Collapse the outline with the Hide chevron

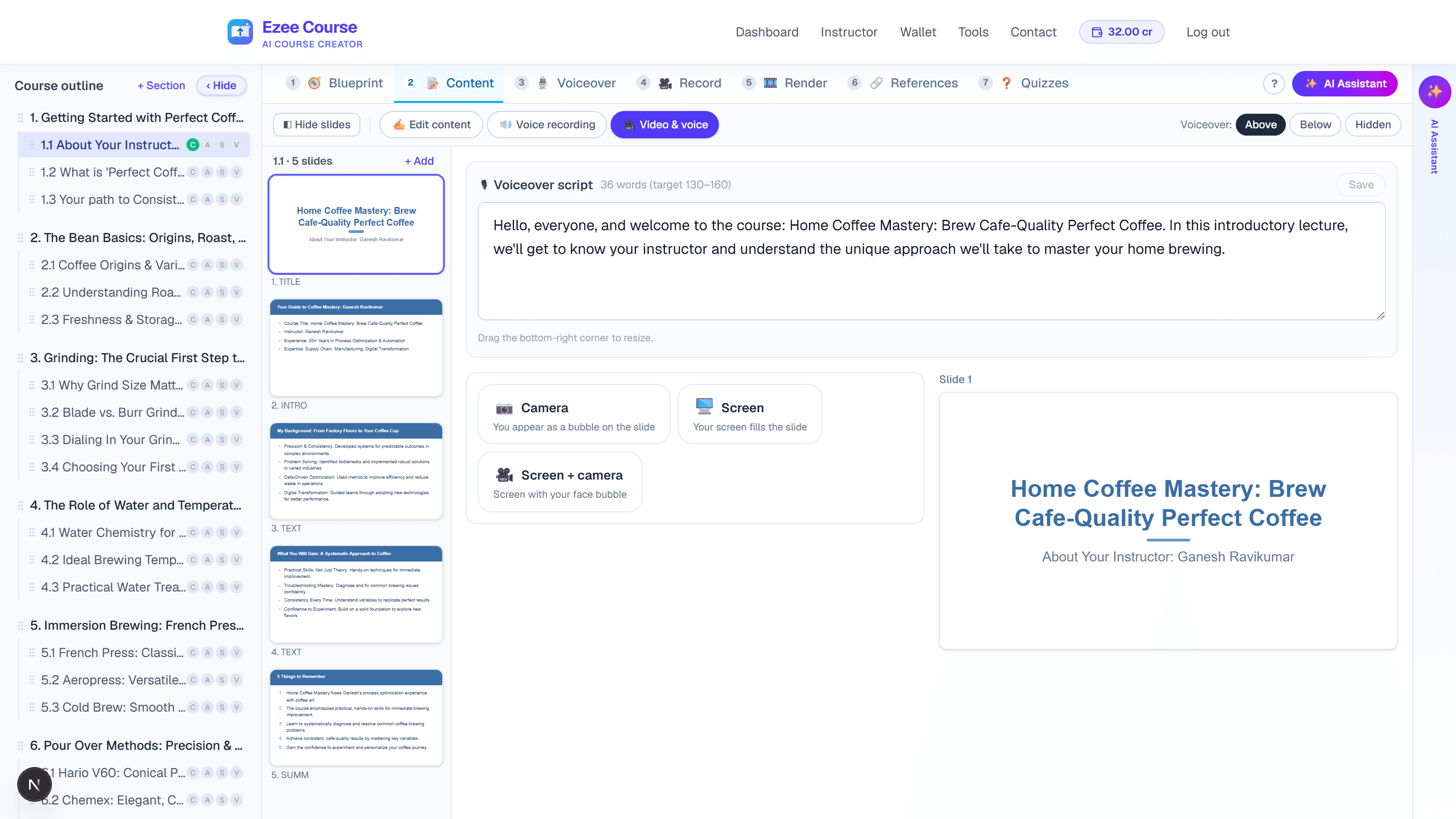pos(221,86)
